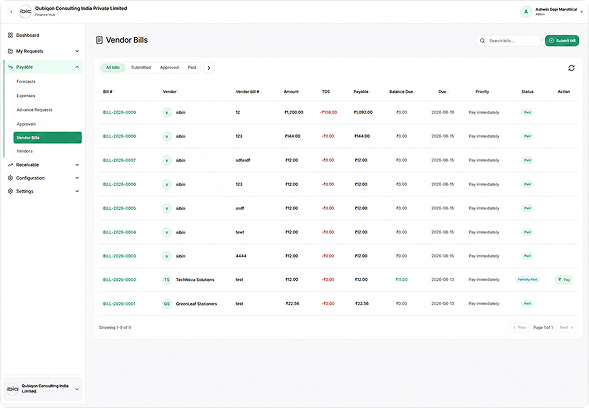Click the TechNova Solutions vendor name
589x408 pixels.
(195, 280)
